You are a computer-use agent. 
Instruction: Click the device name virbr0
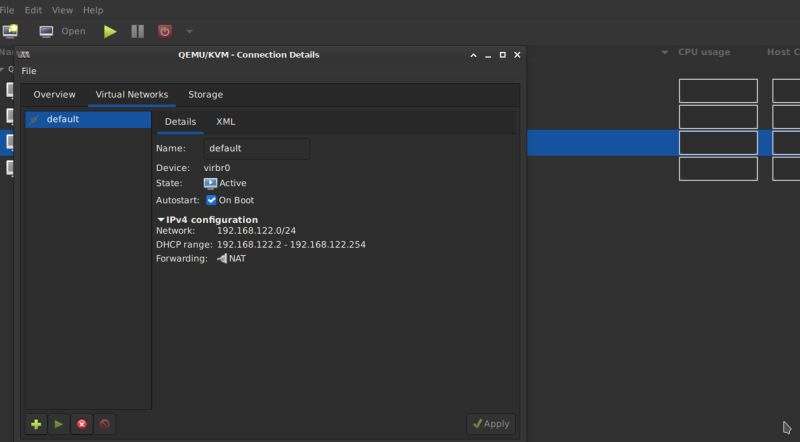tap(217, 168)
